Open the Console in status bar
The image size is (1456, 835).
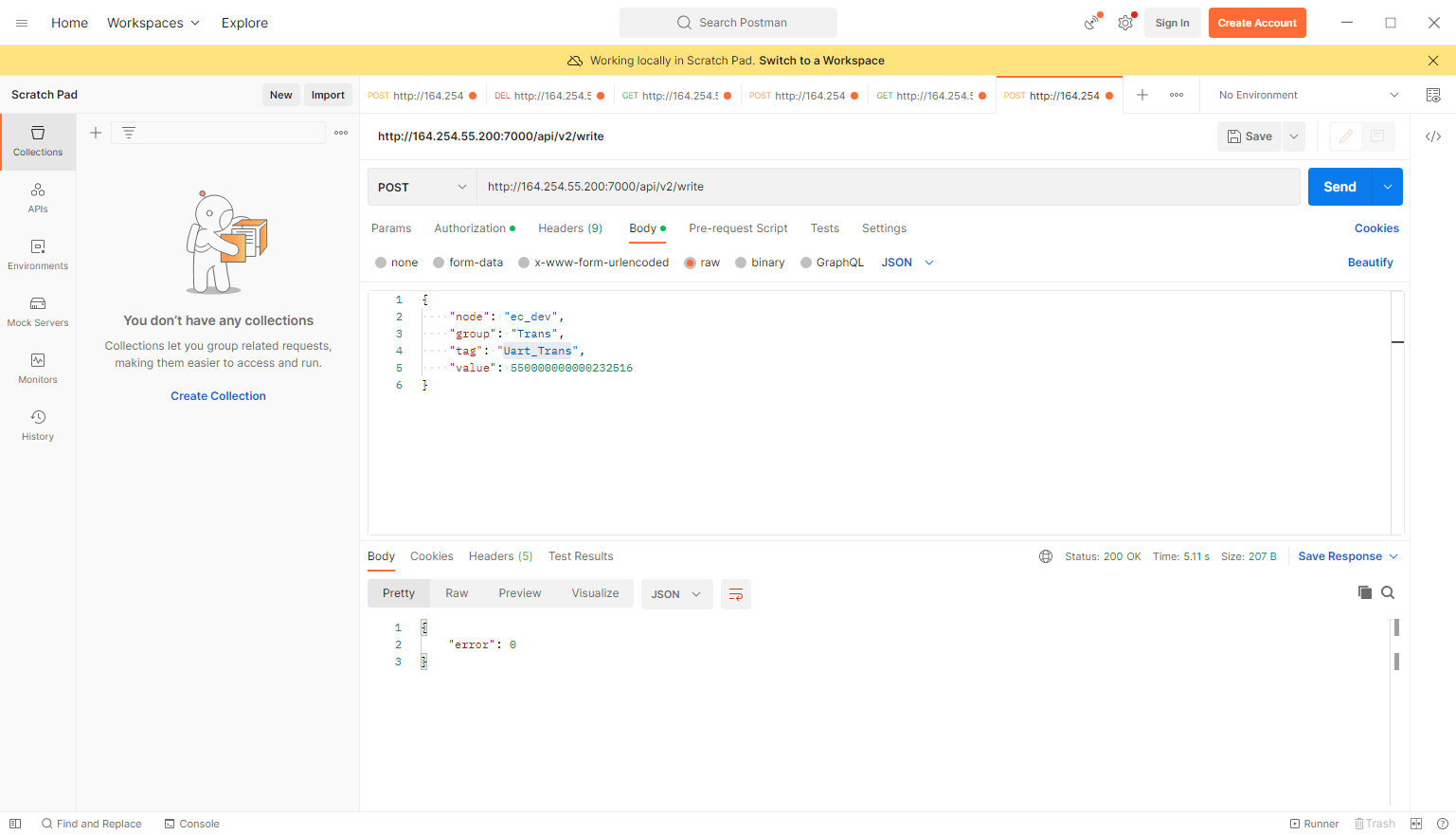(x=191, y=824)
